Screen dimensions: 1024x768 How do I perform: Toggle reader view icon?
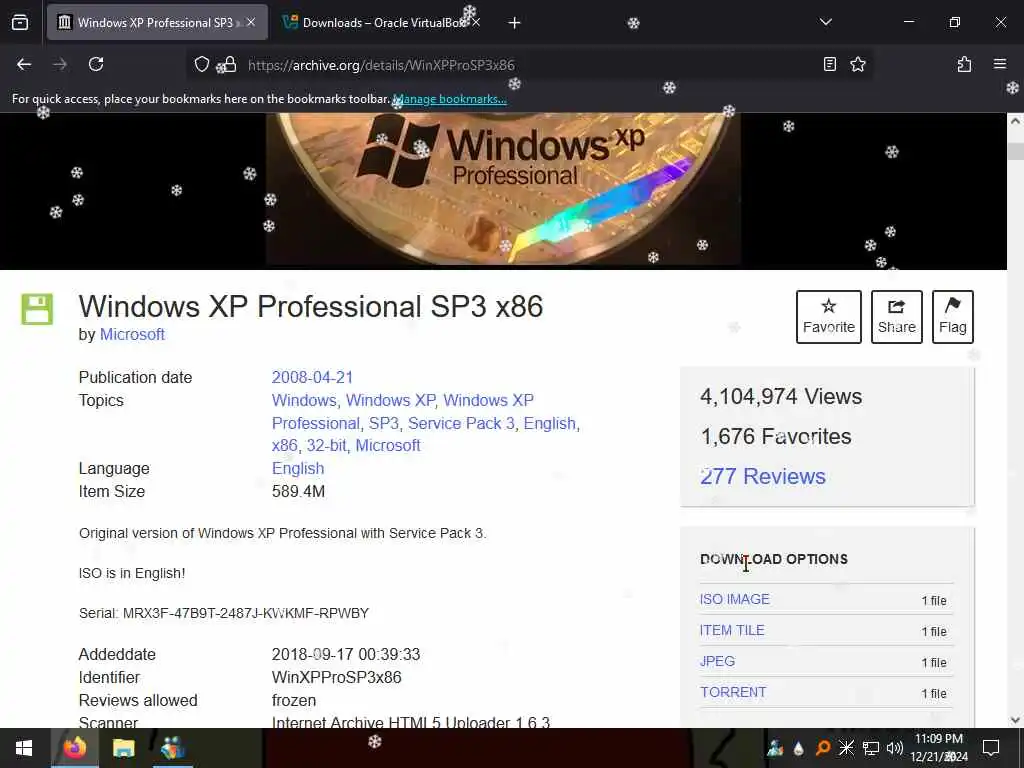[x=829, y=64]
